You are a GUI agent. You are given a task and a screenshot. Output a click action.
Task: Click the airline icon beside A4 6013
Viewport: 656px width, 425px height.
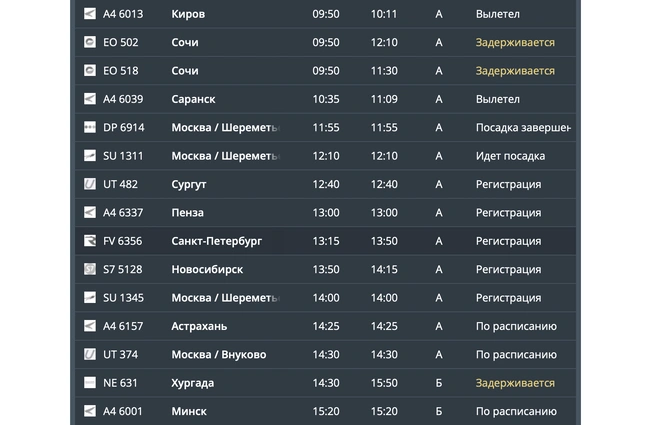90,14
